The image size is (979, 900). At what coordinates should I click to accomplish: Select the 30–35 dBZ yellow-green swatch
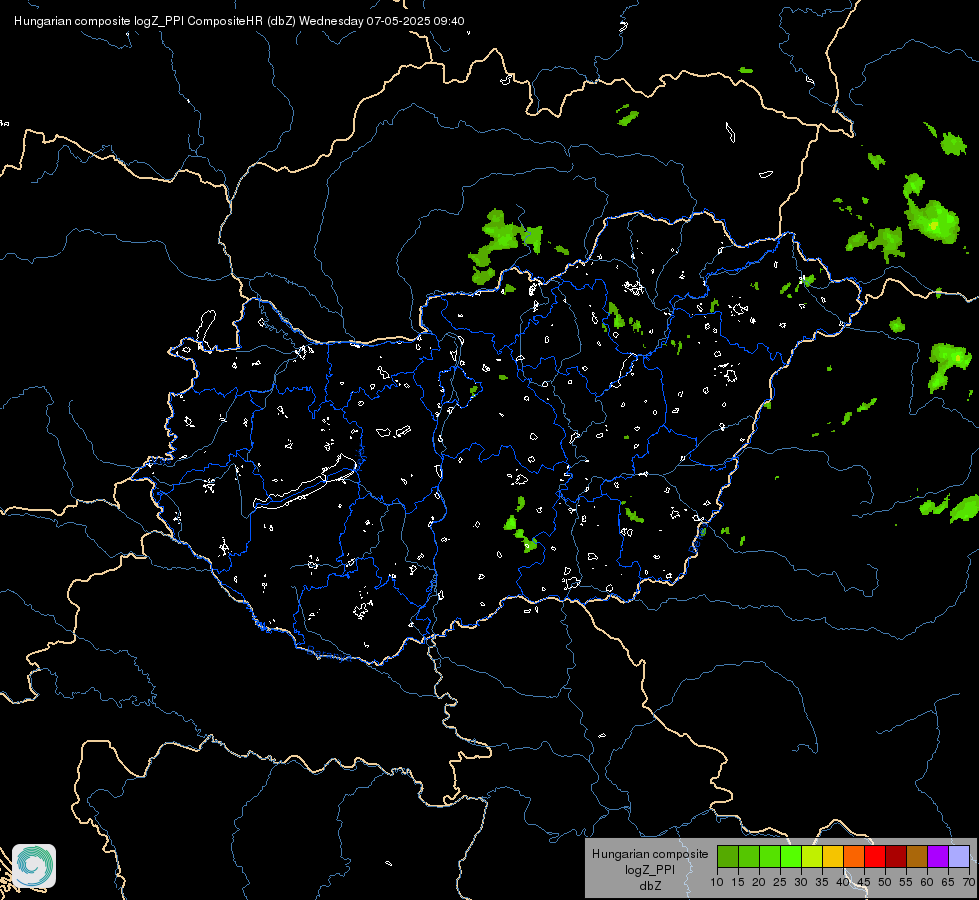812,857
